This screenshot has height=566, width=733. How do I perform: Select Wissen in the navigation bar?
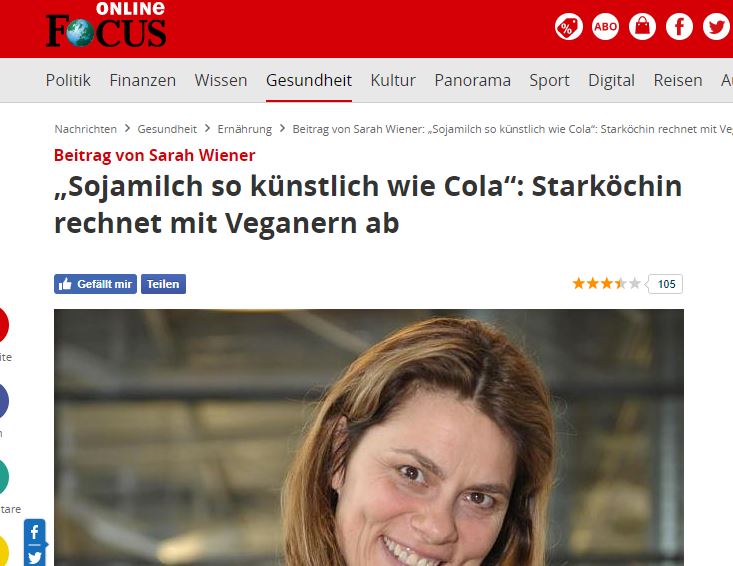221,80
